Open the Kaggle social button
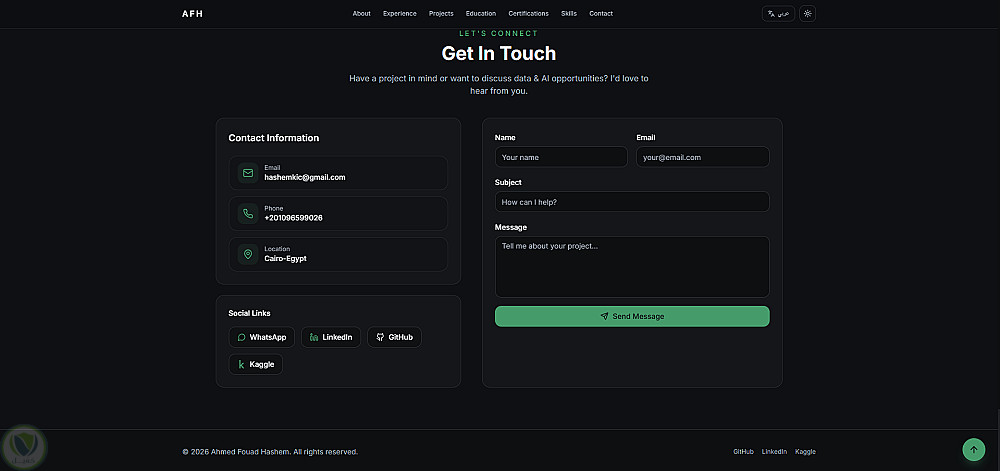 [256, 365]
